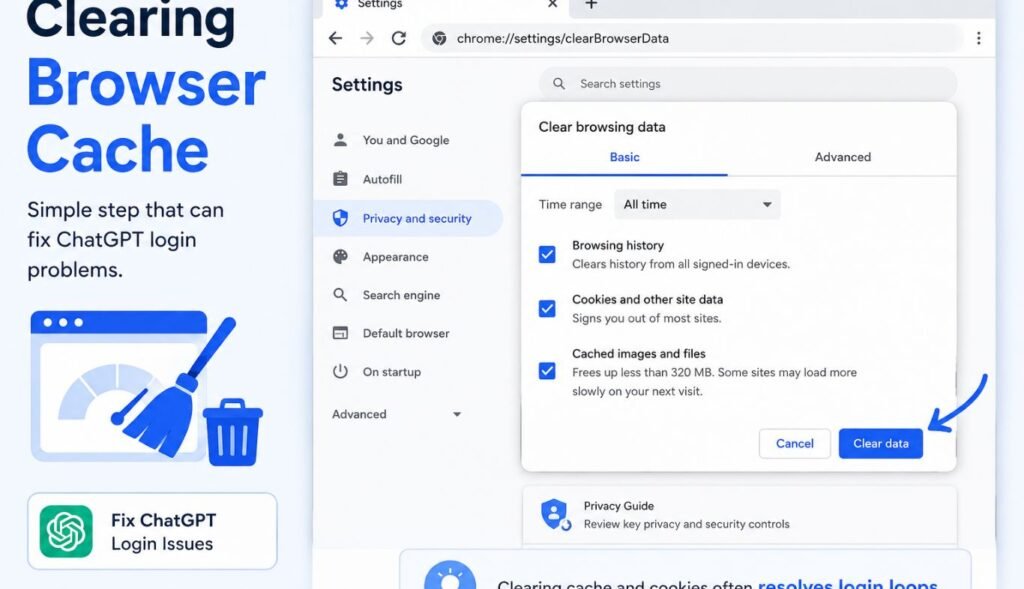Click 'Review key privacy and security controls' text

(686, 524)
